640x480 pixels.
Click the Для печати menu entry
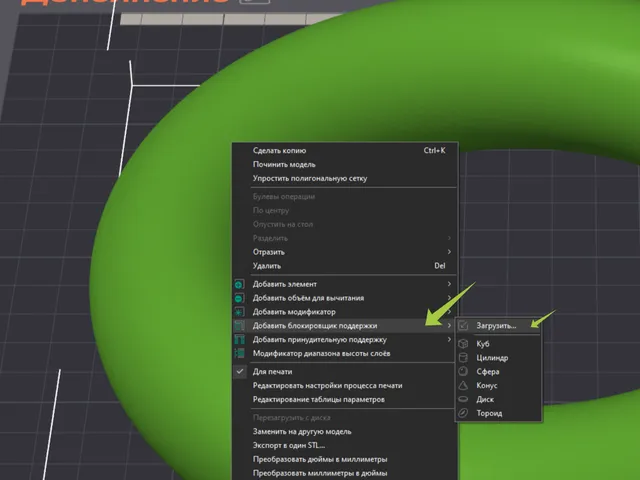[x=345, y=371]
